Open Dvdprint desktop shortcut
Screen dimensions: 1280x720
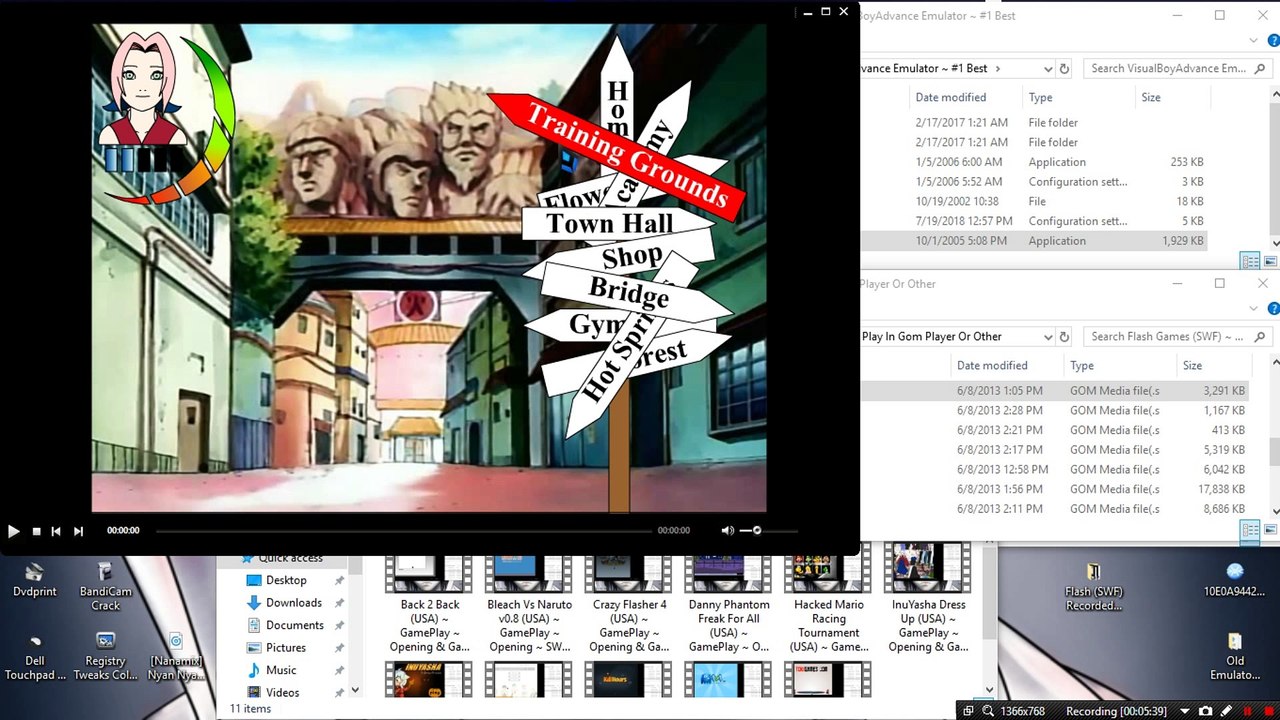[35, 580]
